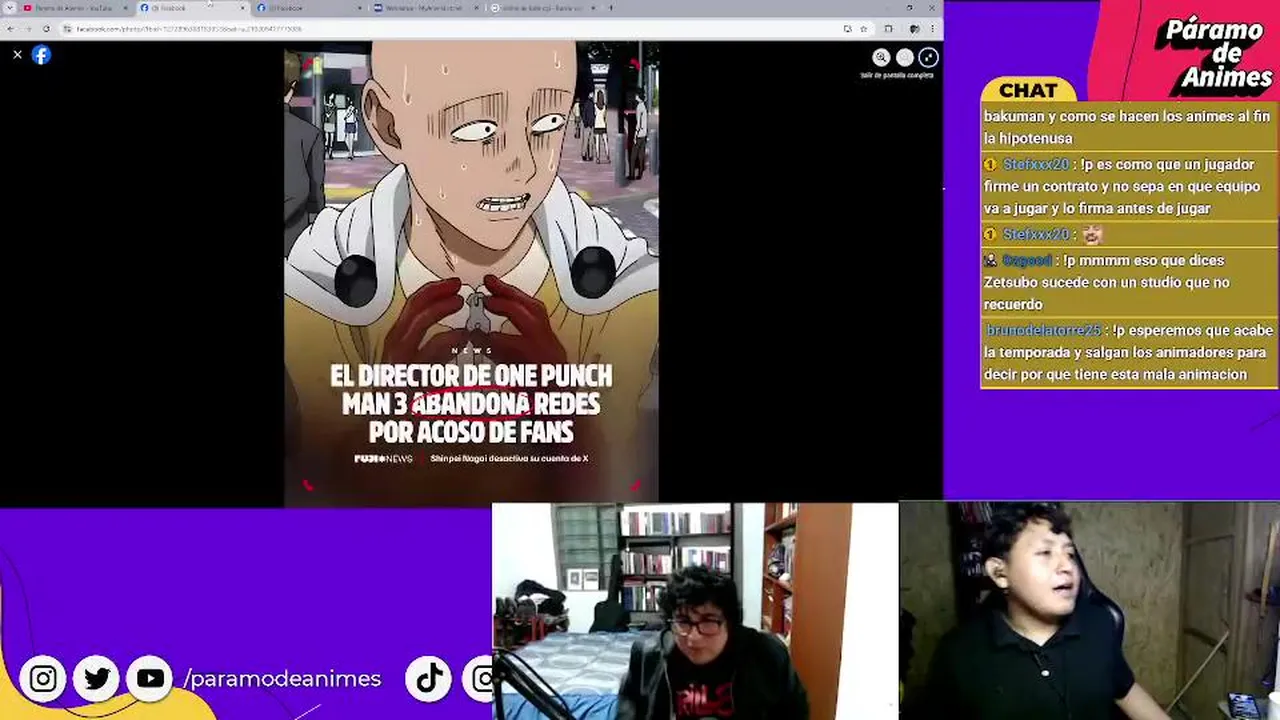This screenshot has height=720, width=1280.
Task: Open the browser side panel icon
Action: (x=888, y=29)
